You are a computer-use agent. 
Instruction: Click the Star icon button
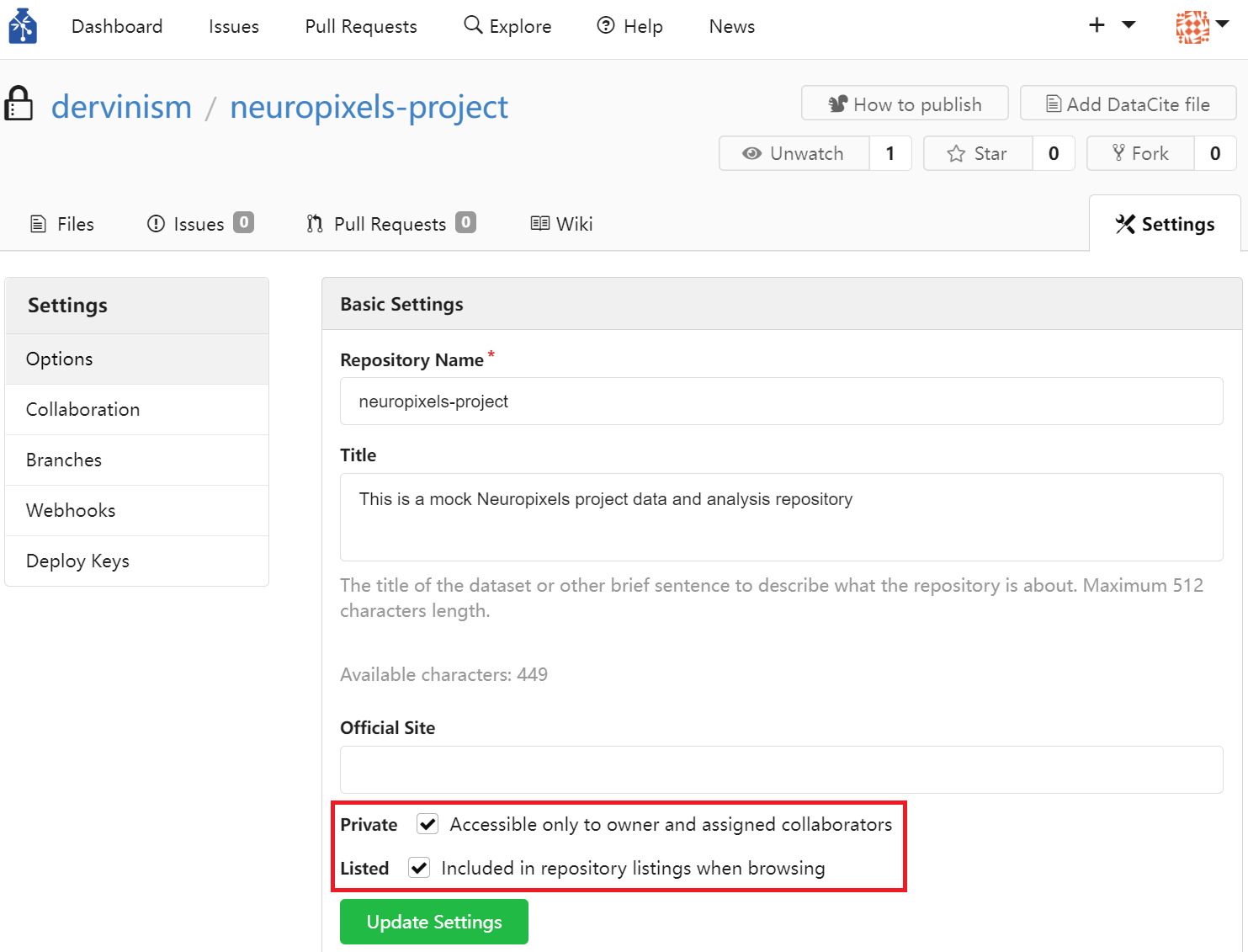tap(978, 153)
